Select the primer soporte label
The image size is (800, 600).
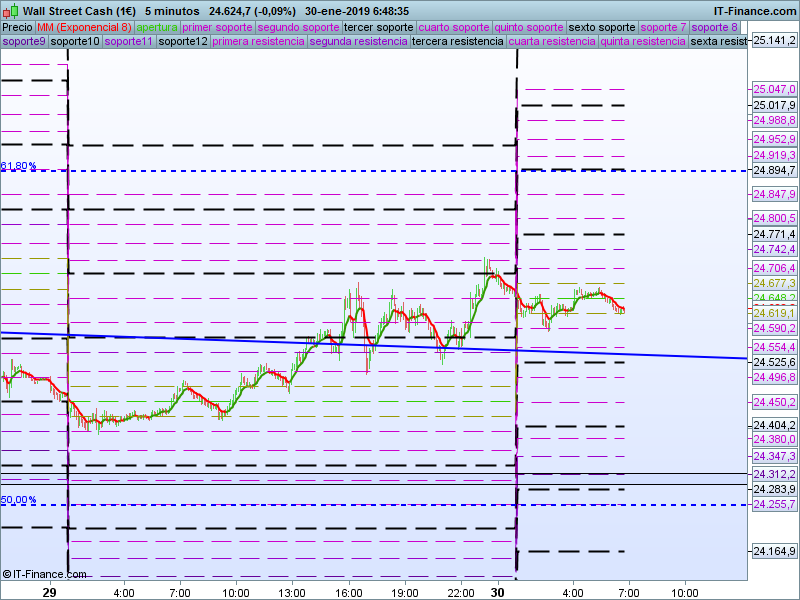[x=218, y=27]
